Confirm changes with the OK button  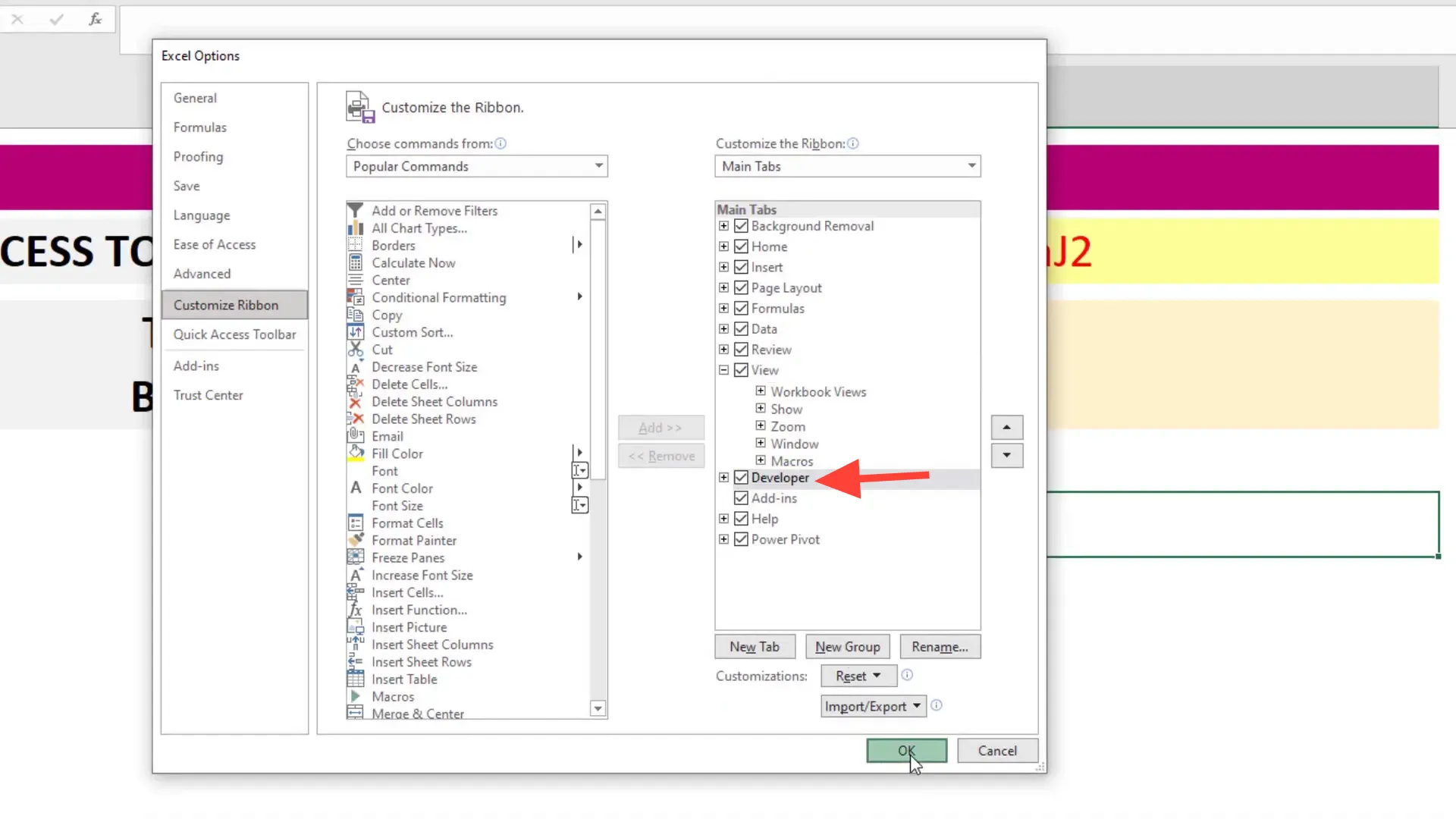(906, 751)
